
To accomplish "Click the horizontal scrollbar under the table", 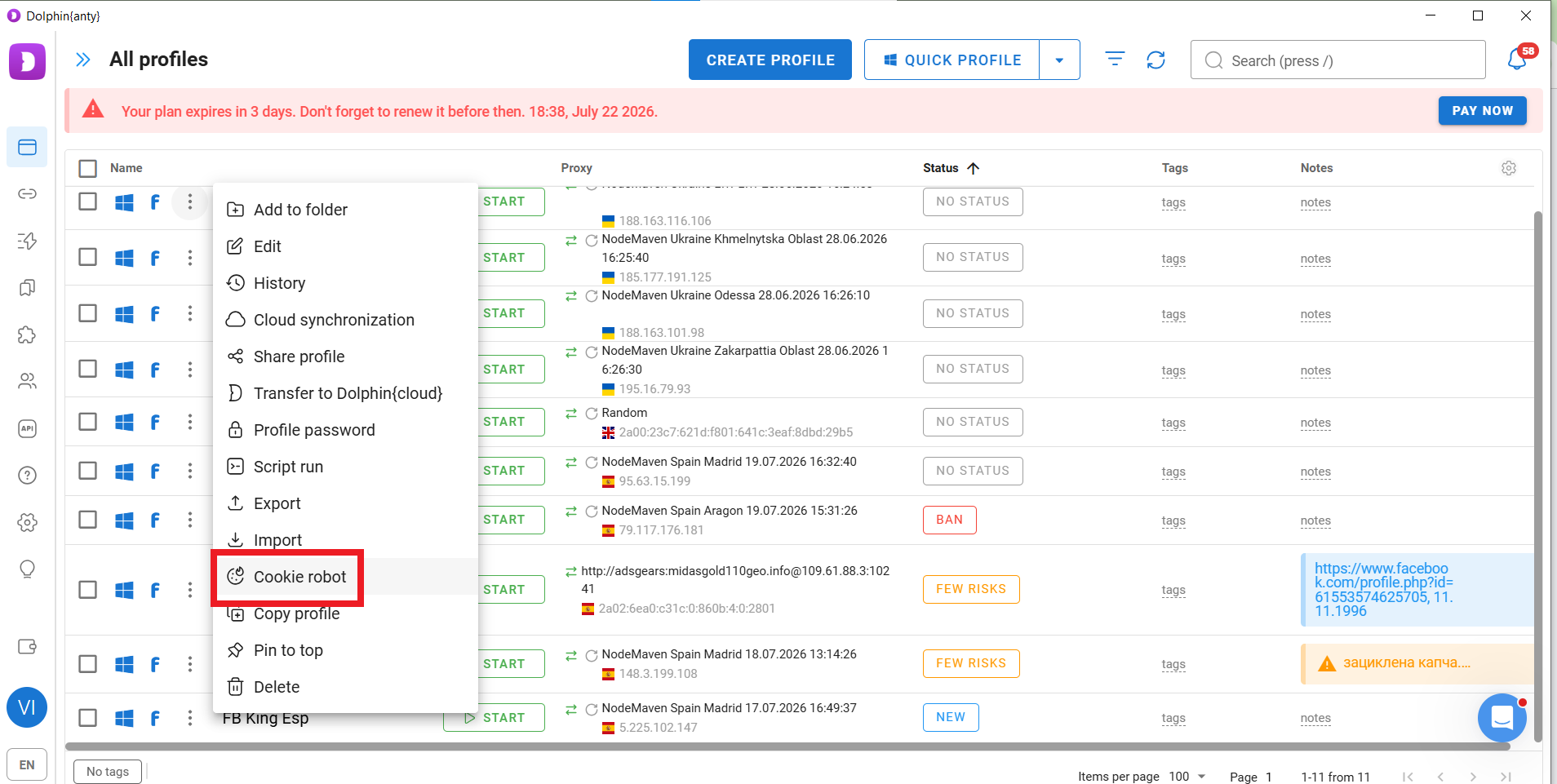I will (787, 746).
